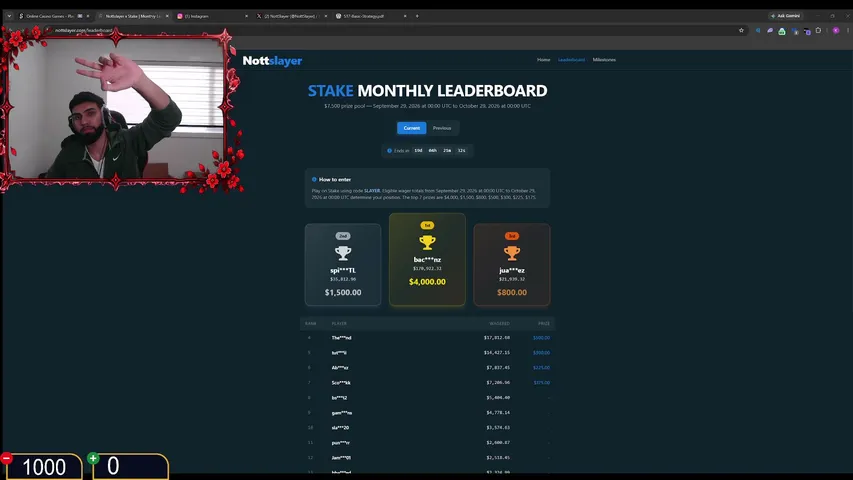The height and width of the screenshot is (480, 853).
Task: Select the bac***nz first place card name
Action: tap(427, 260)
